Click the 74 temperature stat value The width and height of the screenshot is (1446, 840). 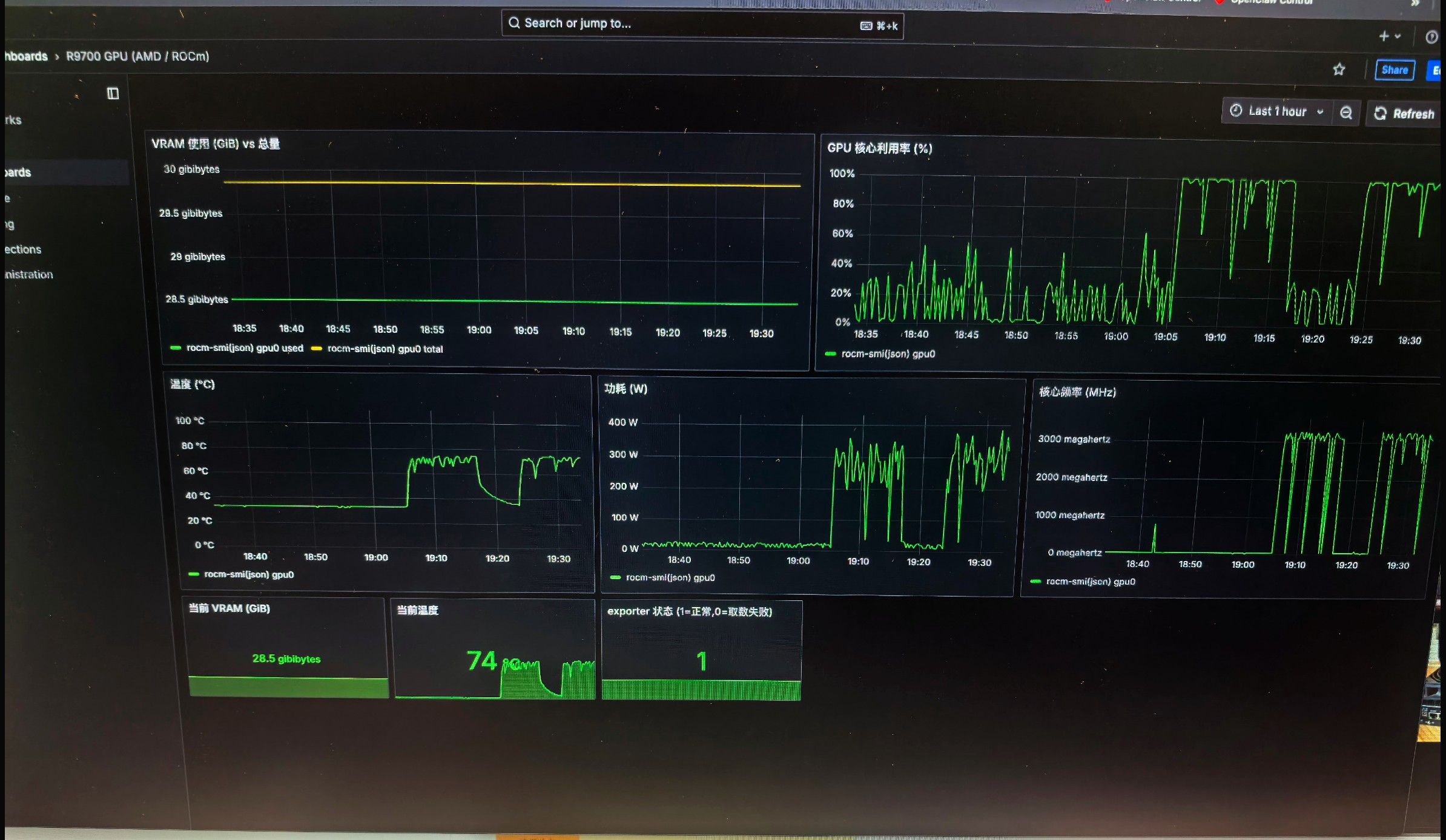point(482,661)
